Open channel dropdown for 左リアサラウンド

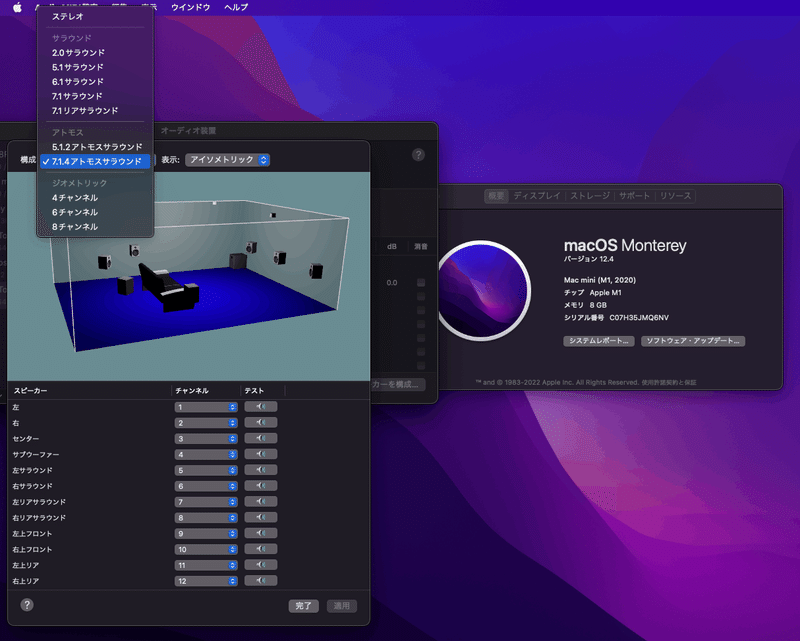coord(206,502)
